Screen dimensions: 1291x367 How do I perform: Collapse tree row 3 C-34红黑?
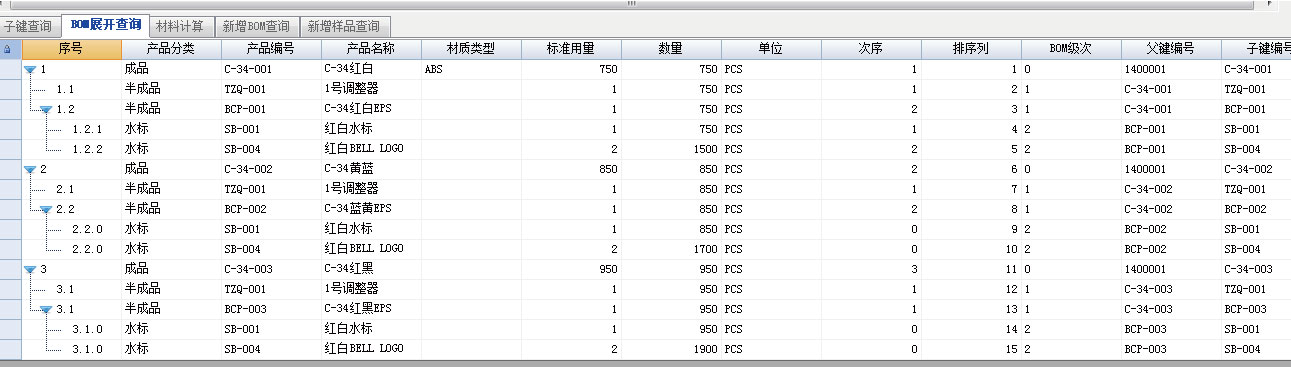coord(29,270)
